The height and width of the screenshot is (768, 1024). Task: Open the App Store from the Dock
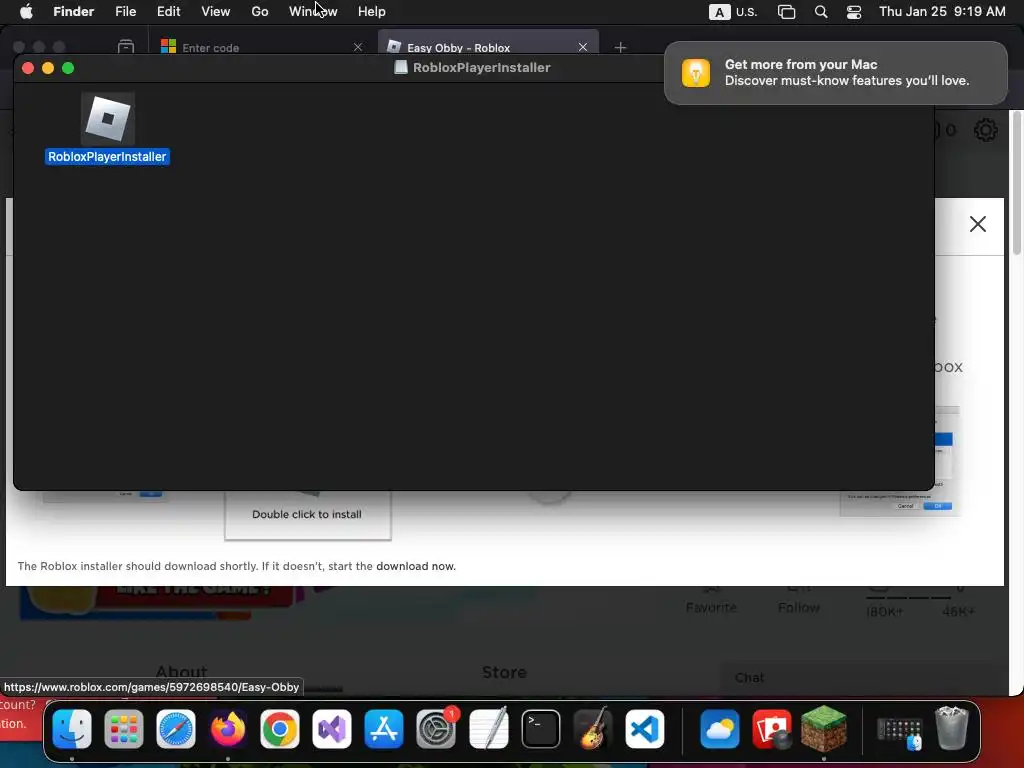click(x=384, y=729)
